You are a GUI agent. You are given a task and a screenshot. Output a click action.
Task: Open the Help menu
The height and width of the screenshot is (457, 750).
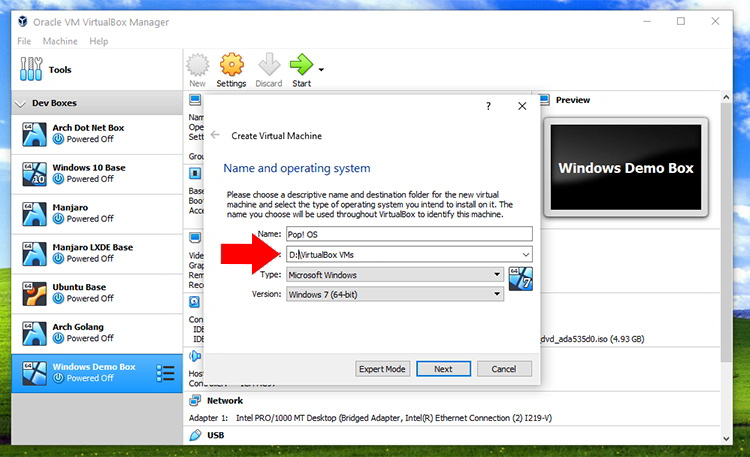(99, 41)
